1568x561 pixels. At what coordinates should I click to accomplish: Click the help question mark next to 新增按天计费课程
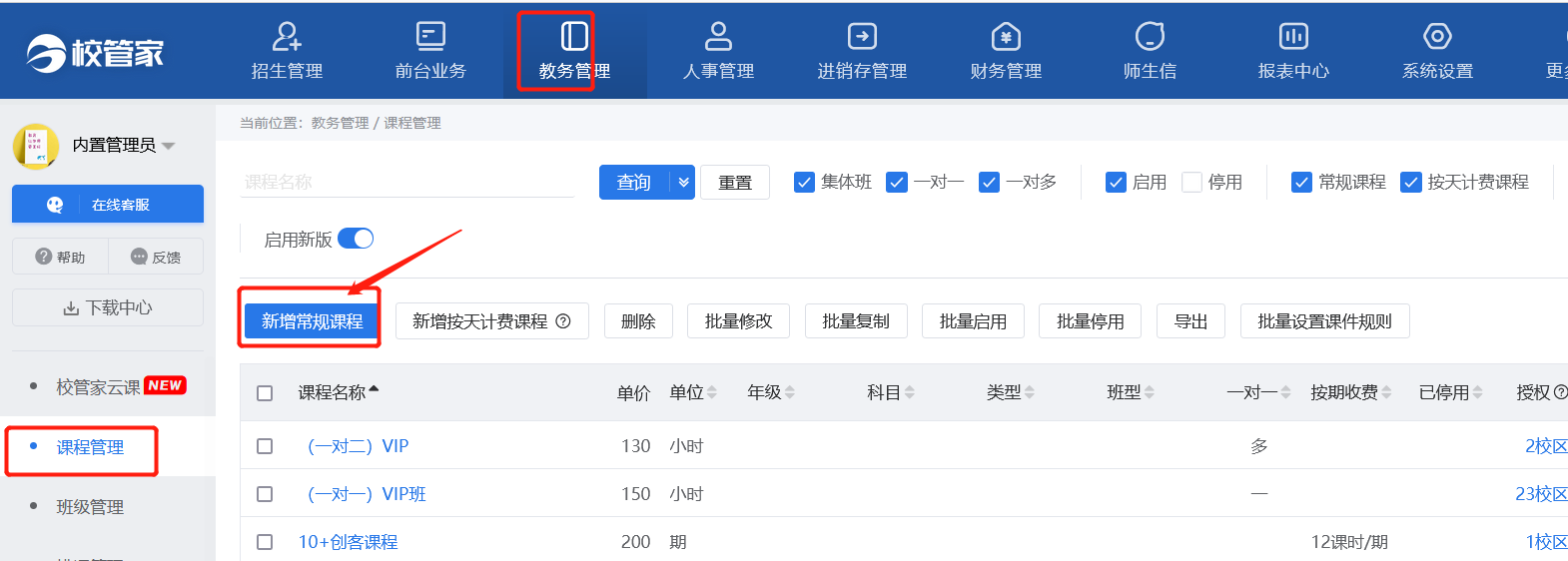click(563, 321)
